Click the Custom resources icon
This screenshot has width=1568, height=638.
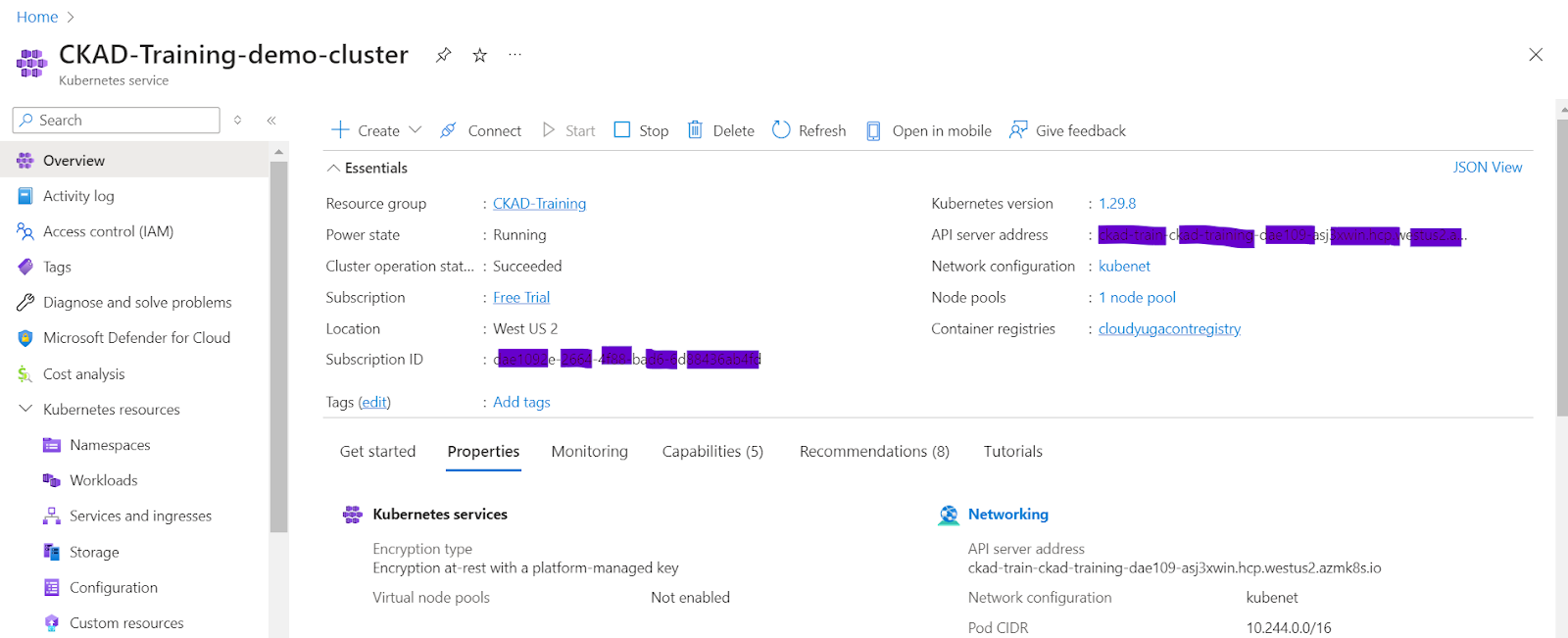[x=52, y=622]
